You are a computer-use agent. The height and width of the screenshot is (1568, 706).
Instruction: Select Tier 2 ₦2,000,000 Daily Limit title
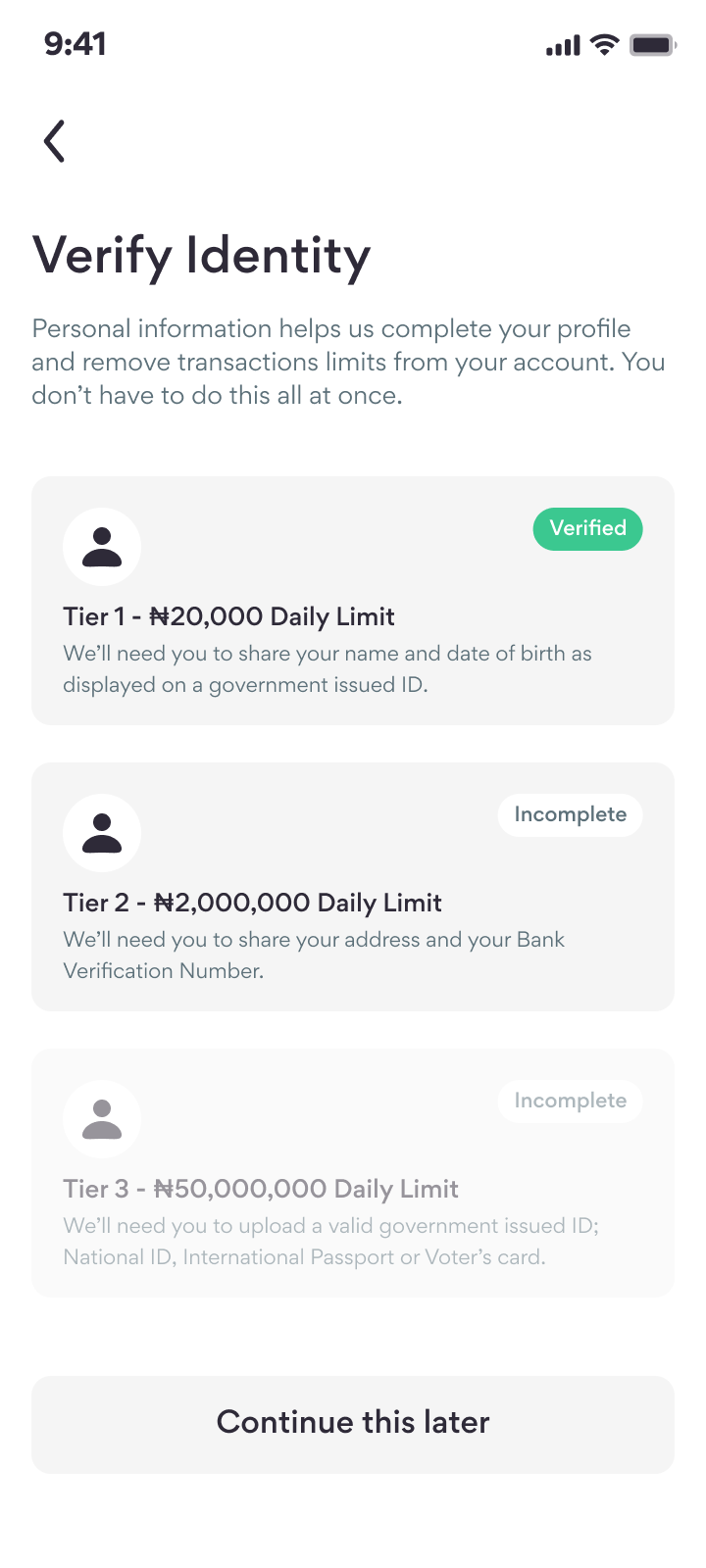click(x=252, y=903)
